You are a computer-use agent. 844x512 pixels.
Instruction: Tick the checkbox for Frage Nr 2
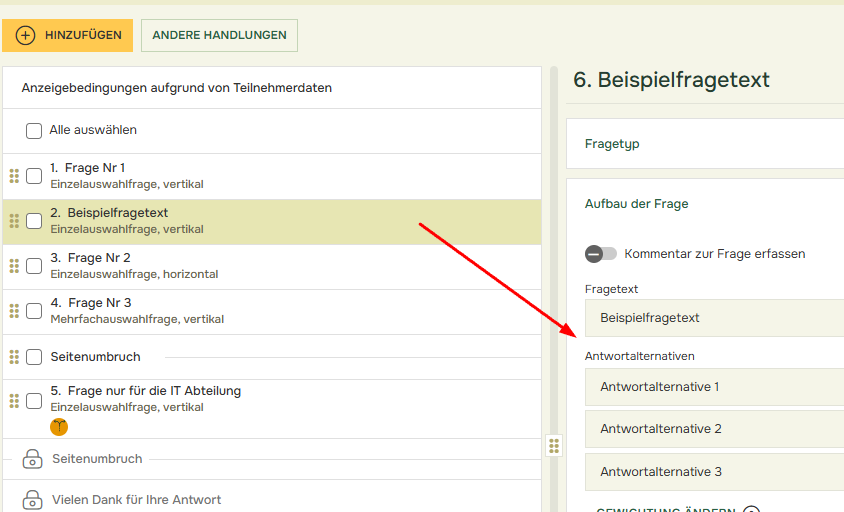pyautogui.click(x=34, y=266)
